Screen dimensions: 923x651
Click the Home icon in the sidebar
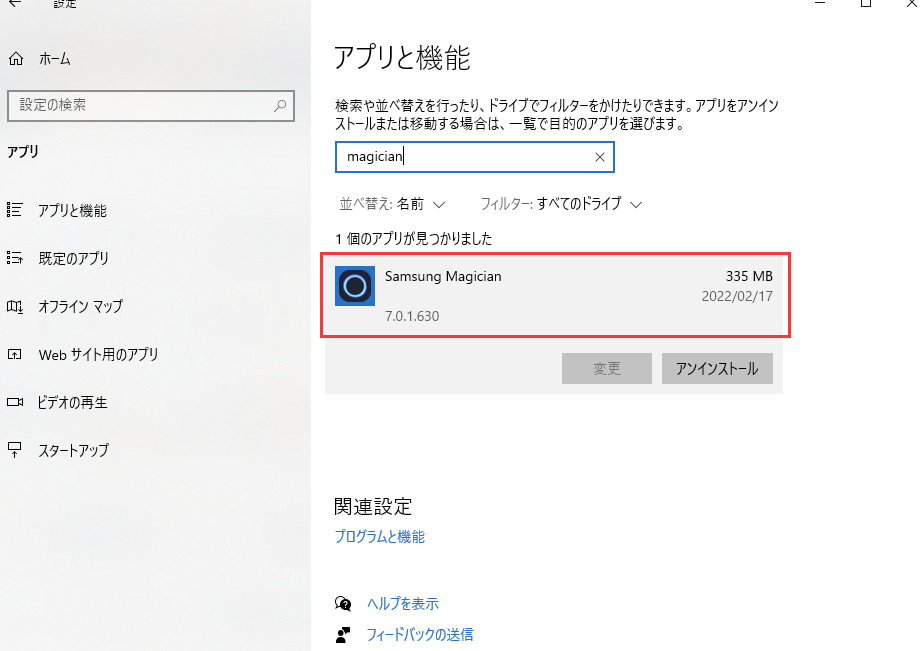click(16, 59)
